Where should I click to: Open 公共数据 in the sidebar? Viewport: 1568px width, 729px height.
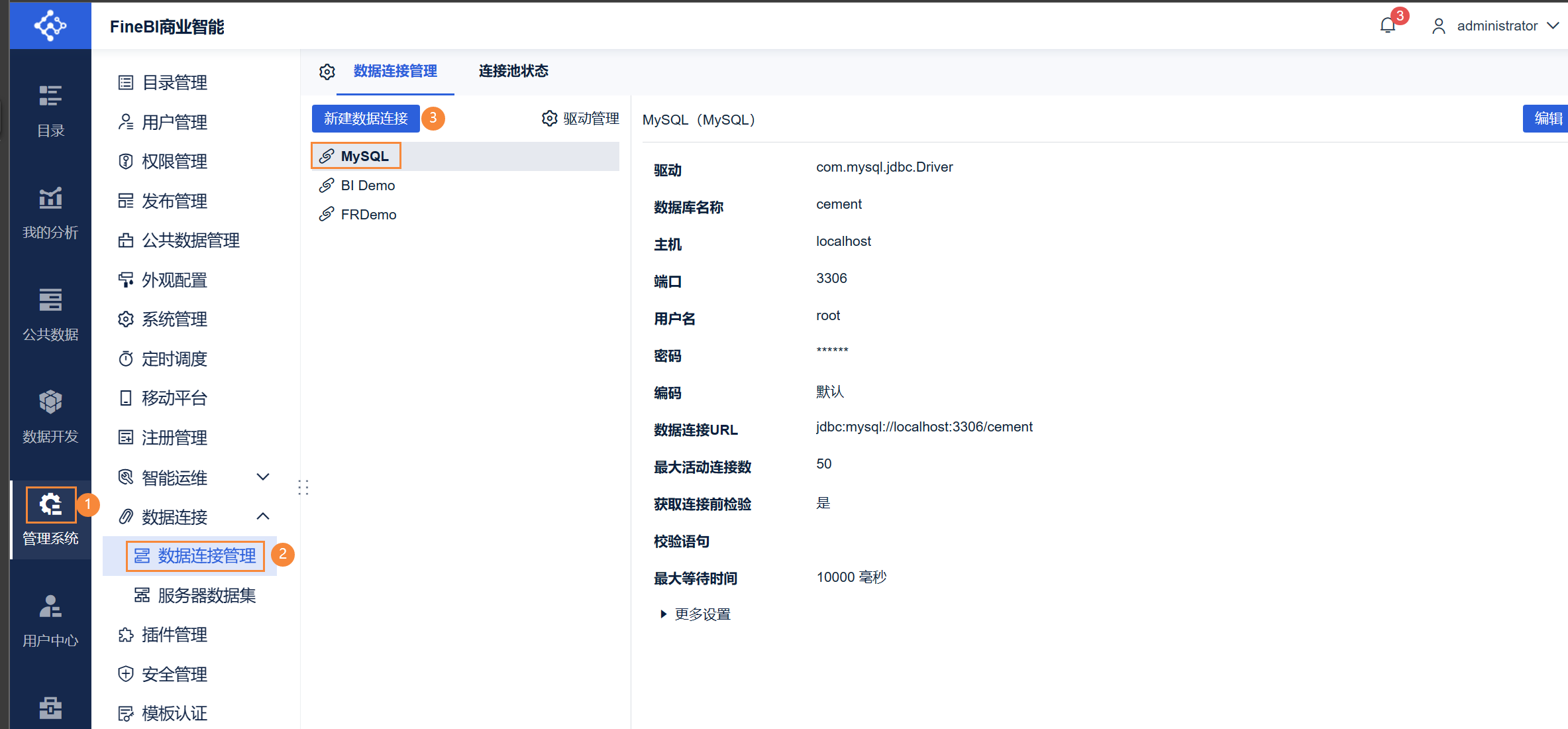(x=50, y=315)
